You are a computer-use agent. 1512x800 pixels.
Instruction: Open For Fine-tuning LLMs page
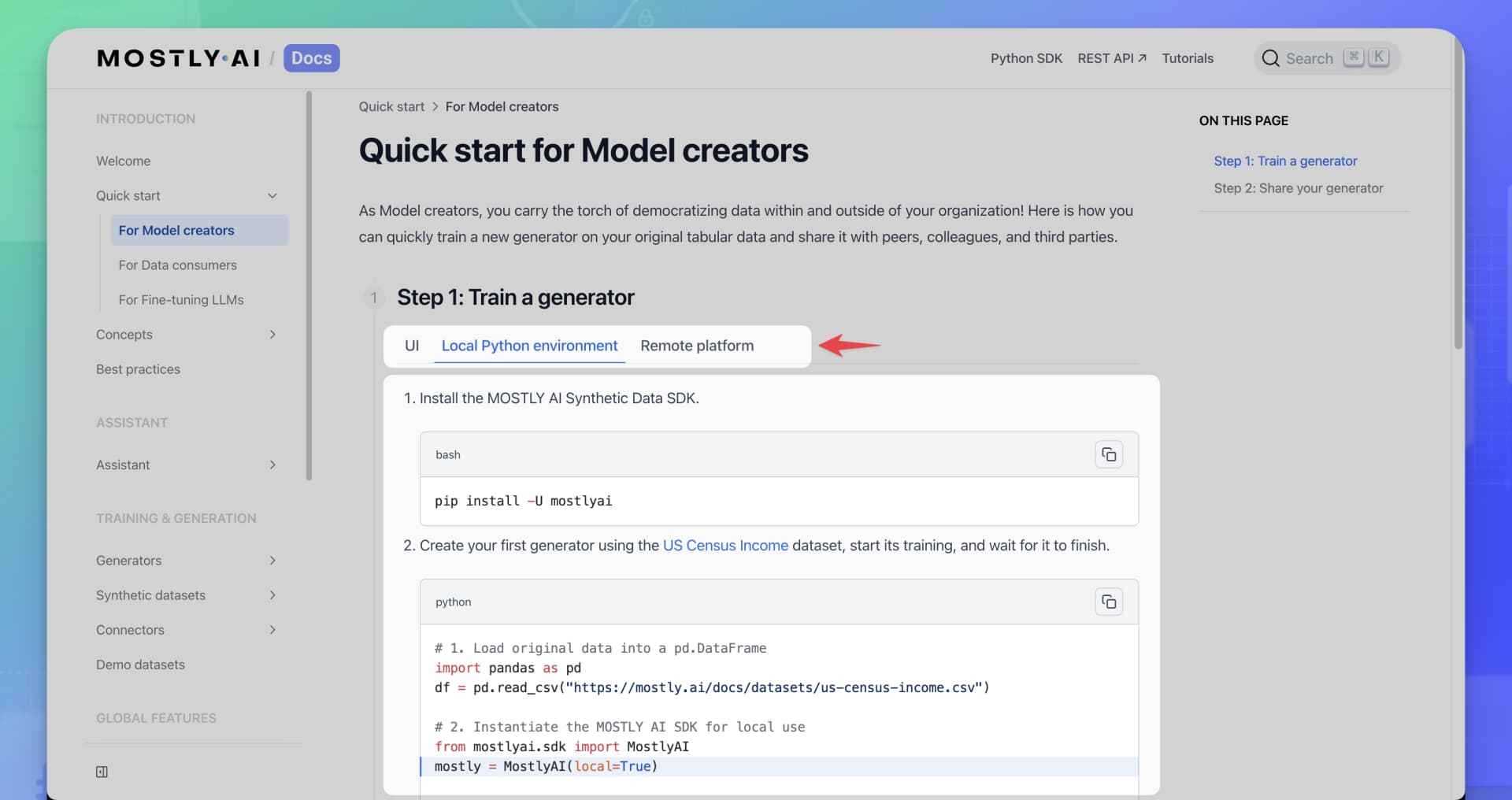coord(181,299)
